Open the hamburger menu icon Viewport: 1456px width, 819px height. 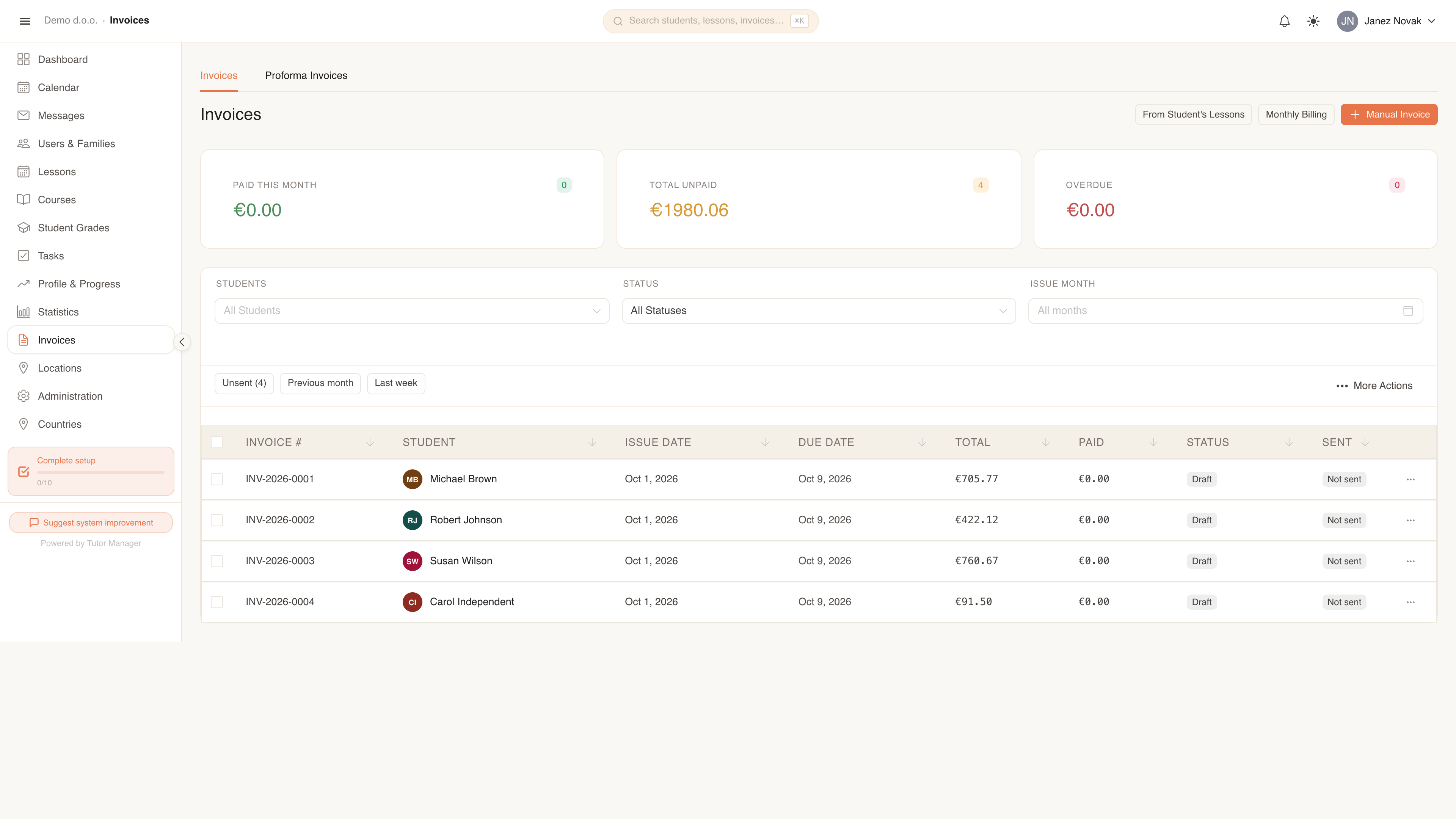[x=25, y=21]
